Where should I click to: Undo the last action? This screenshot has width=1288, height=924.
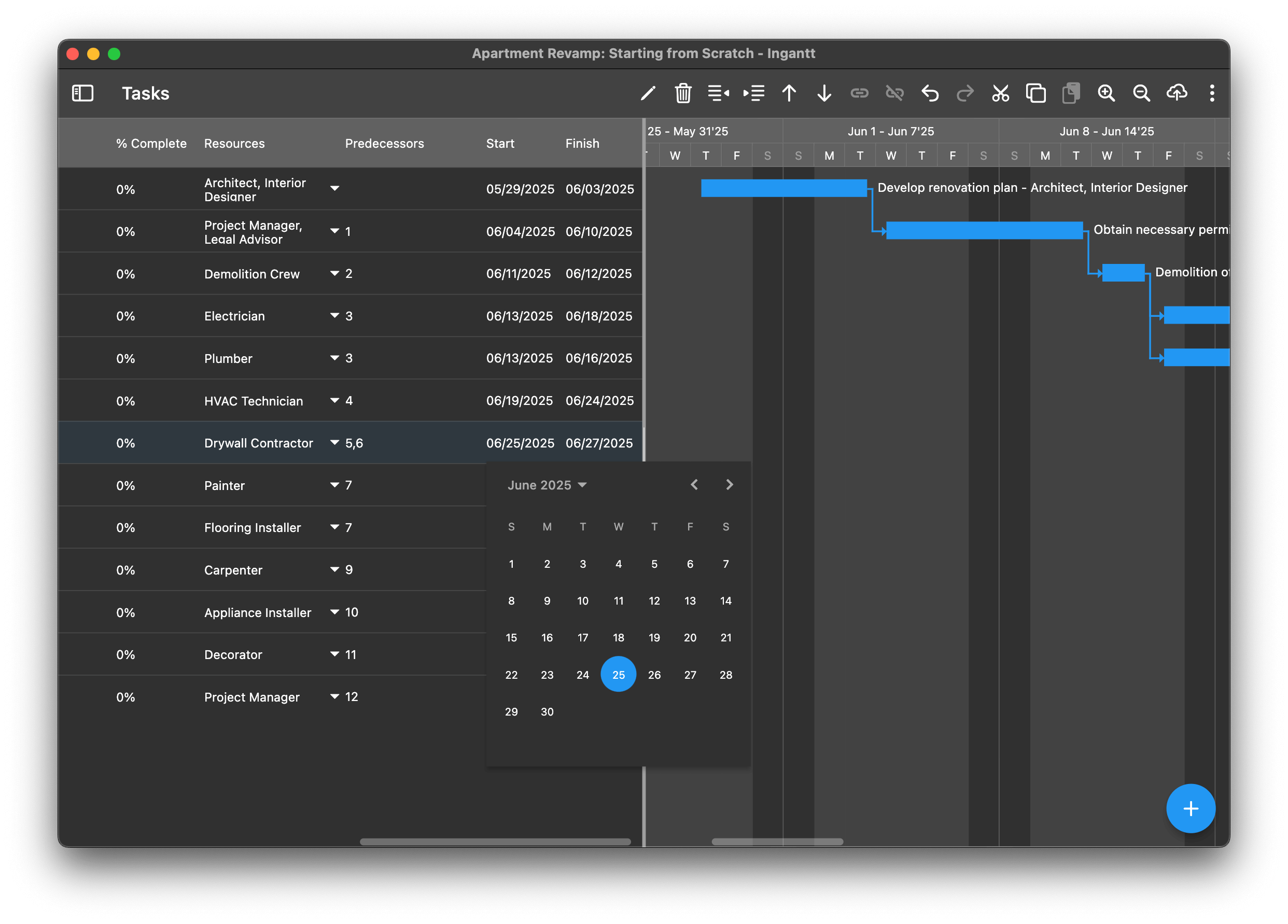pos(930,93)
